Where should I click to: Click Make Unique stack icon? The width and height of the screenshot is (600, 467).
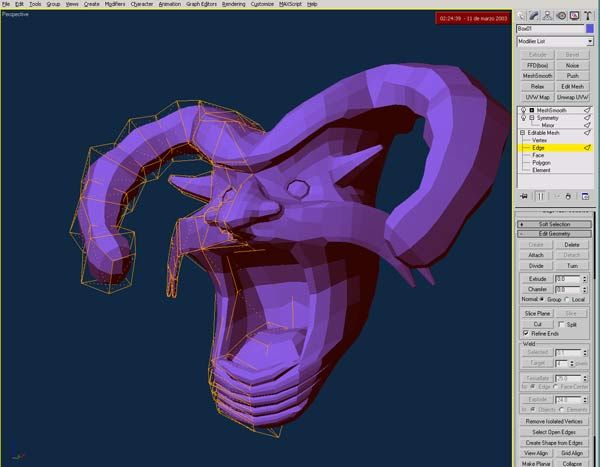557,196
